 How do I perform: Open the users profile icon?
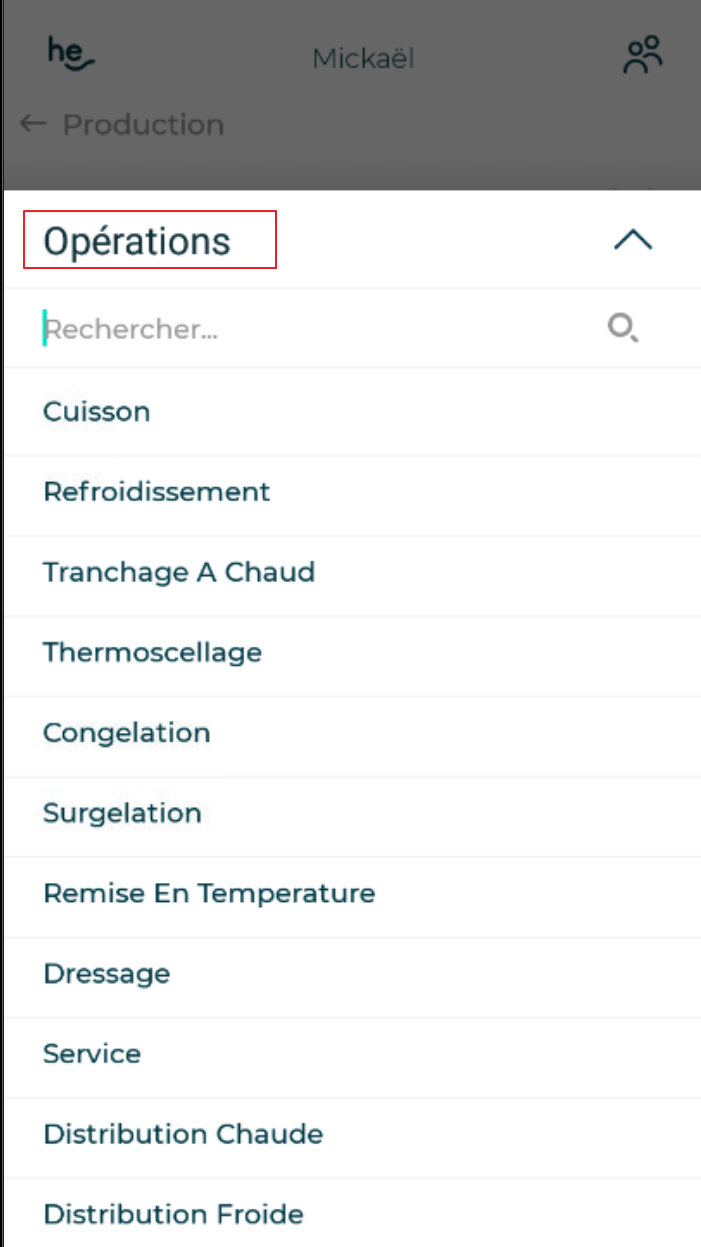(x=642, y=56)
